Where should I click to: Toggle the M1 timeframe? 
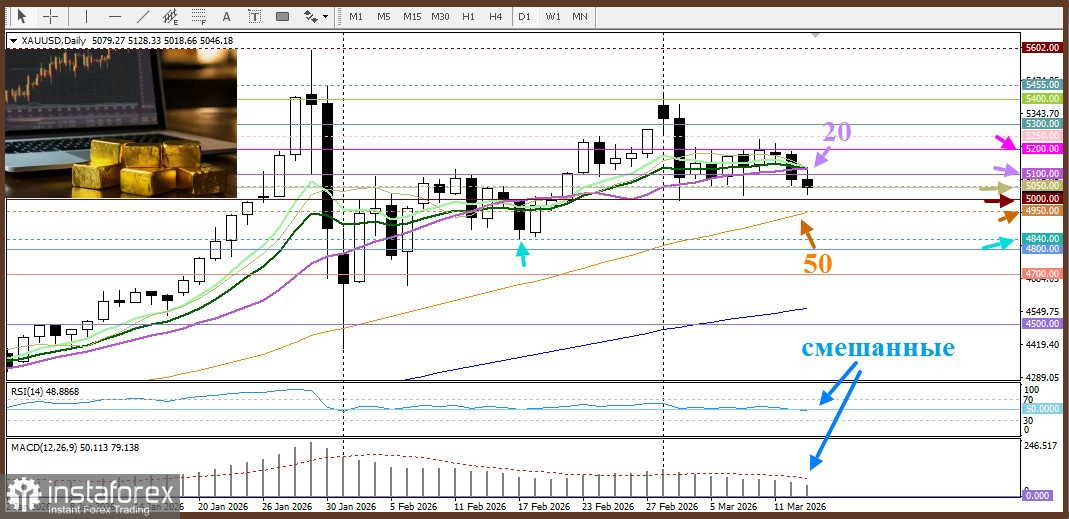(x=356, y=16)
